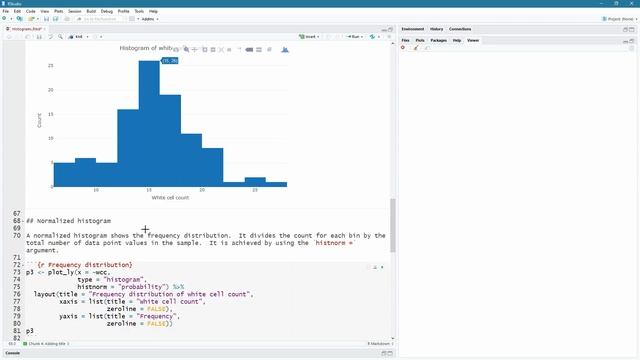Open the chunk navigator in the status bar

(x=46, y=344)
